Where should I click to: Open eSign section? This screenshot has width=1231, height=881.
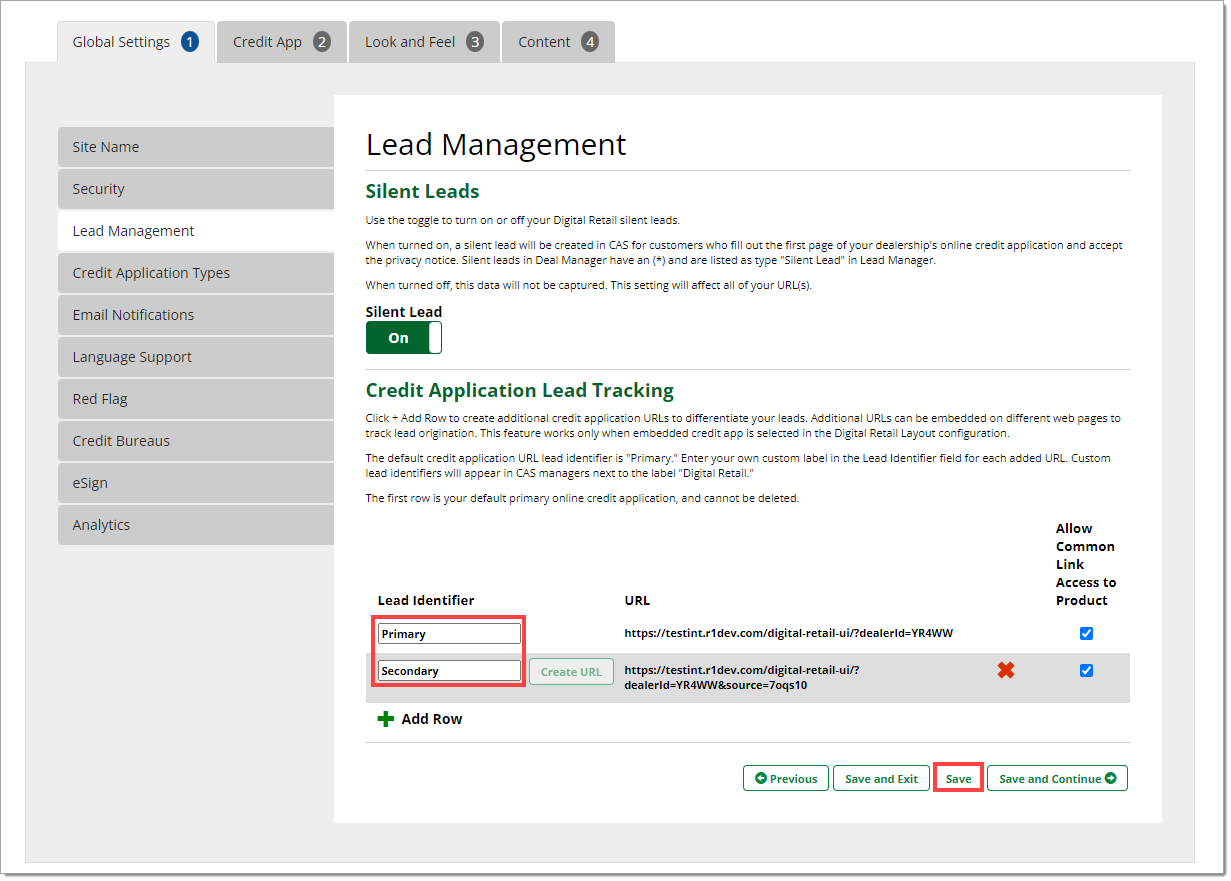(196, 483)
